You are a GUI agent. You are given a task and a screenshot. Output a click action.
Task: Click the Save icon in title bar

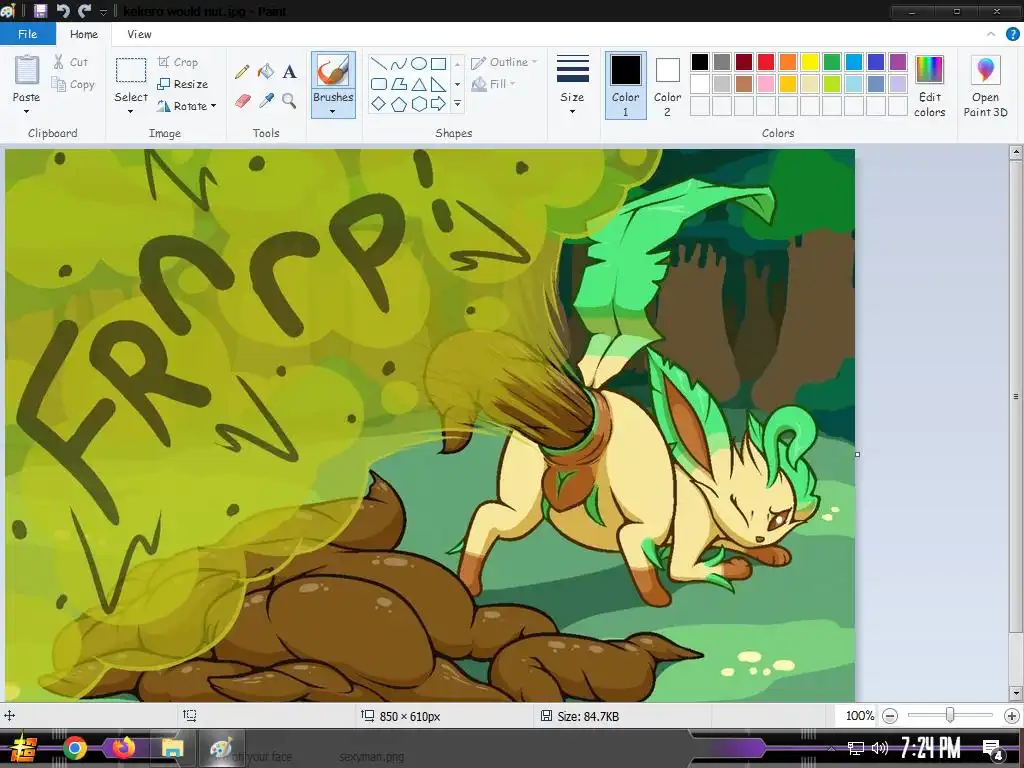pos(40,10)
